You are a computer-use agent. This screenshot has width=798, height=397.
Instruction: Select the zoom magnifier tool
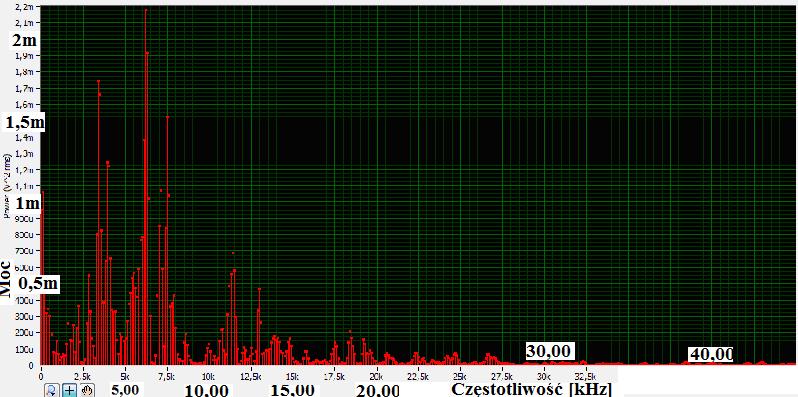52,391
